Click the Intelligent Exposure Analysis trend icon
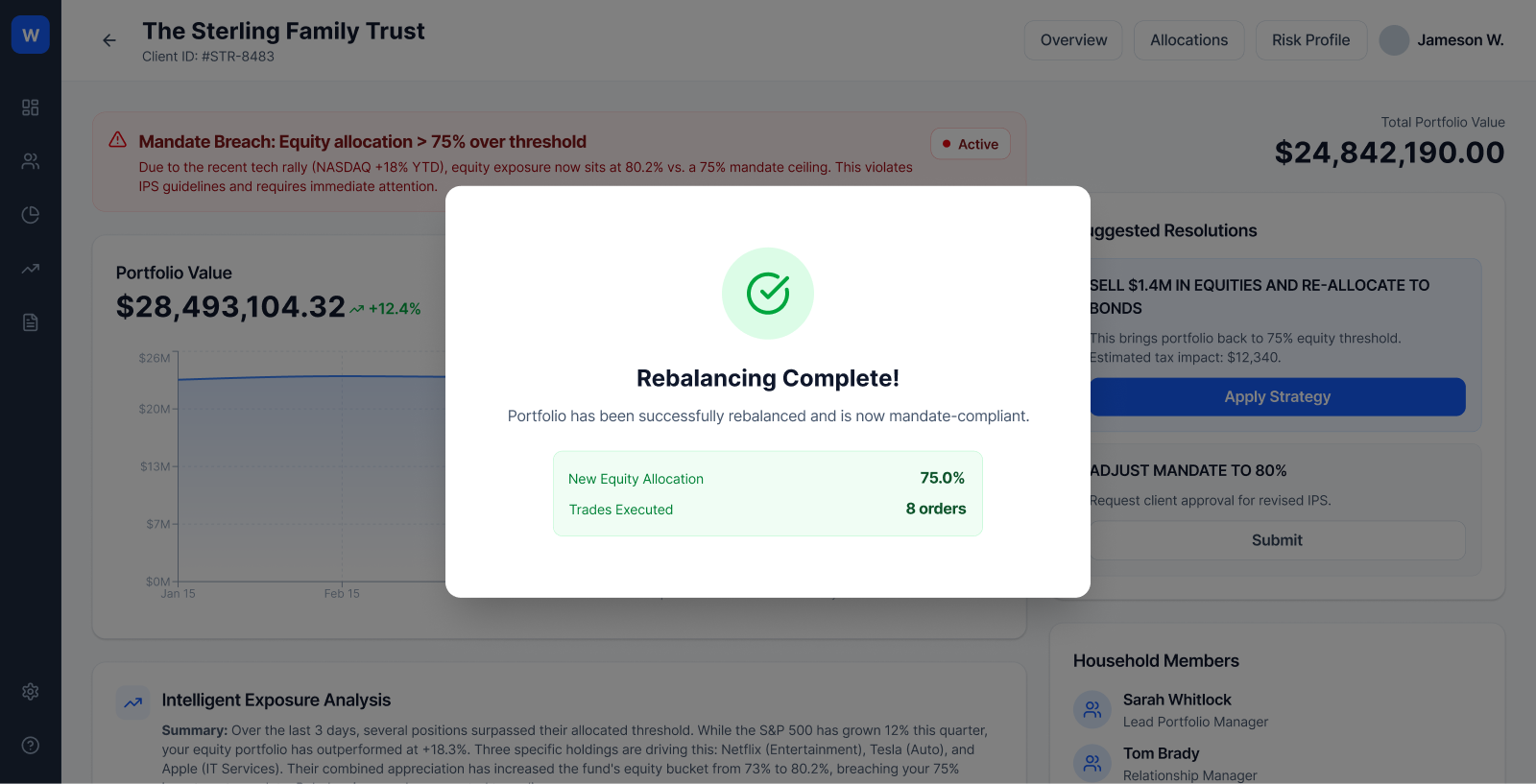 point(133,702)
